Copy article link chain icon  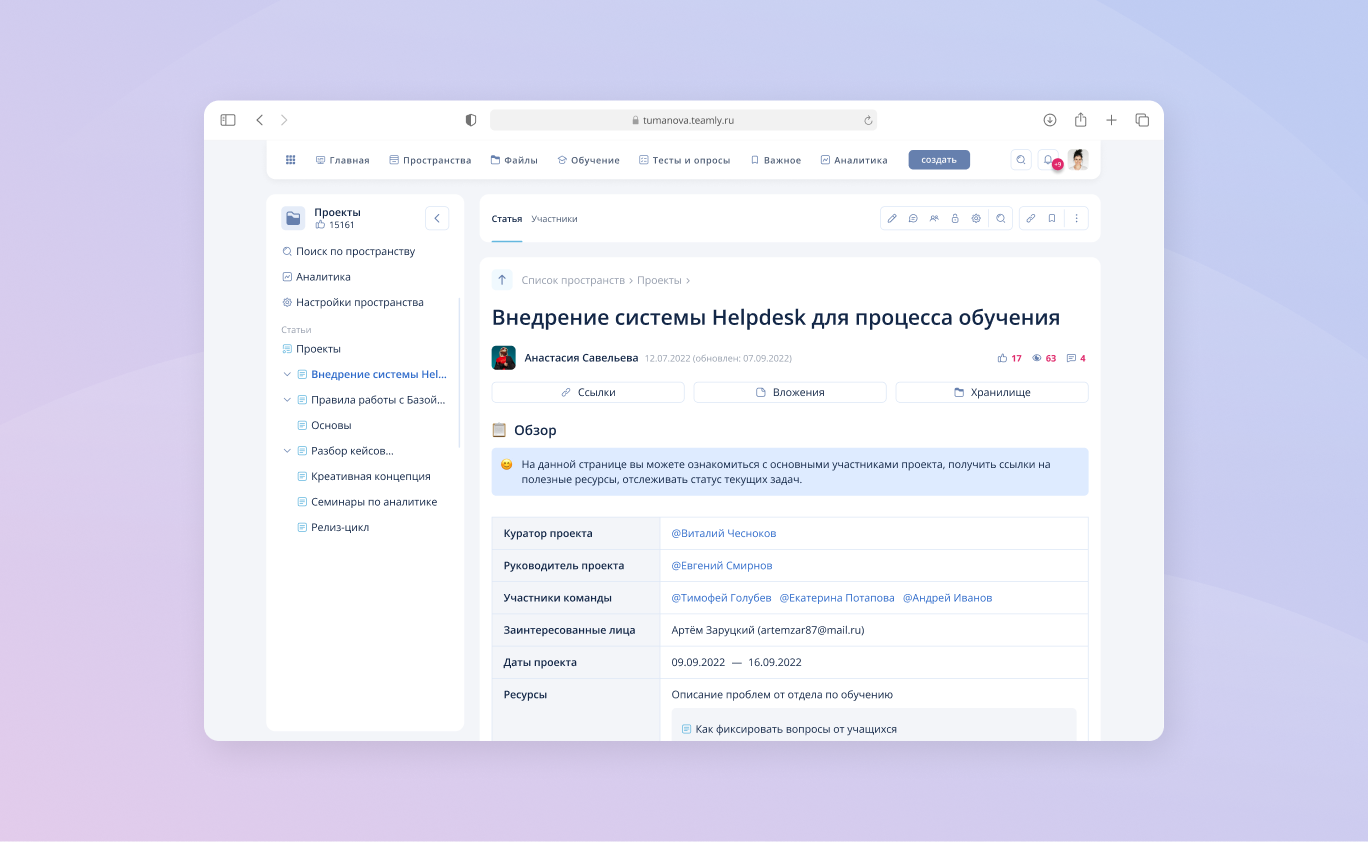click(1031, 218)
